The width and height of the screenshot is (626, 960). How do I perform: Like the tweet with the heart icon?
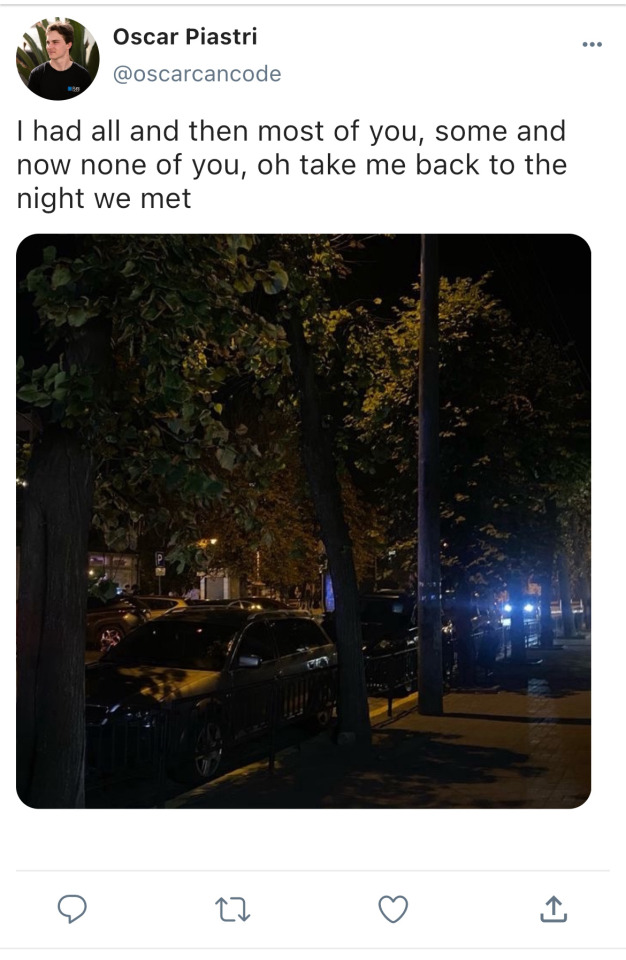393,909
